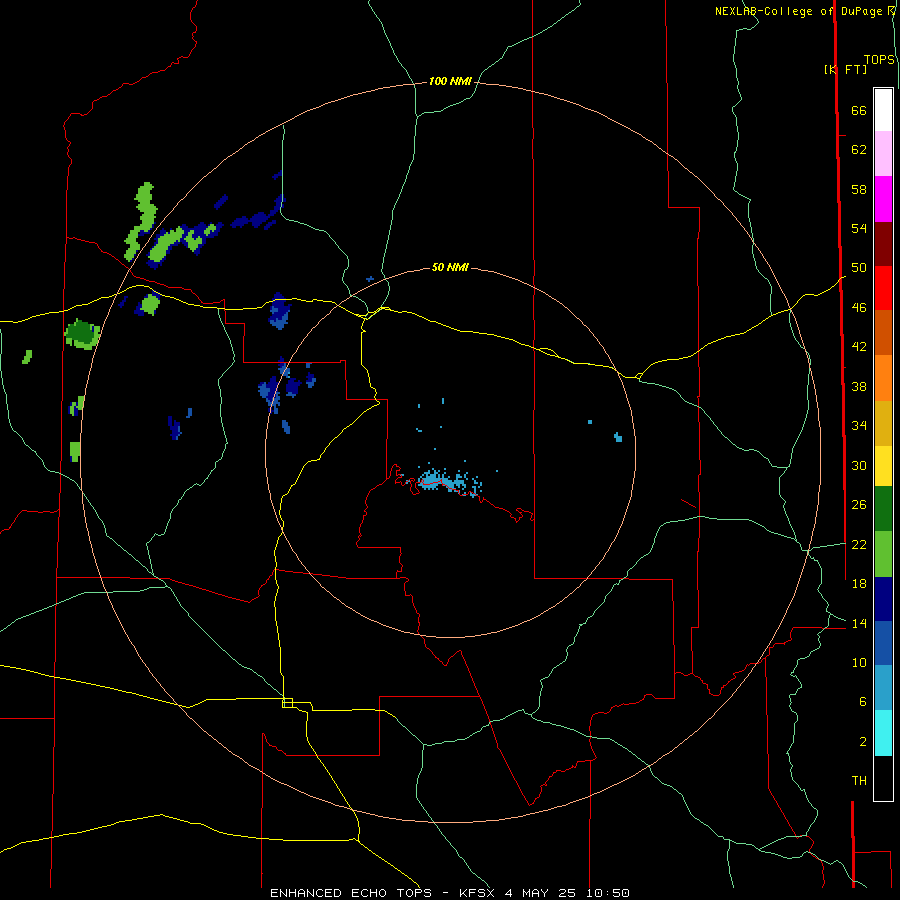This screenshot has width=900, height=900.
Task: Pick the dark green legend swatch
Action: pyautogui.click(x=883, y=509)
